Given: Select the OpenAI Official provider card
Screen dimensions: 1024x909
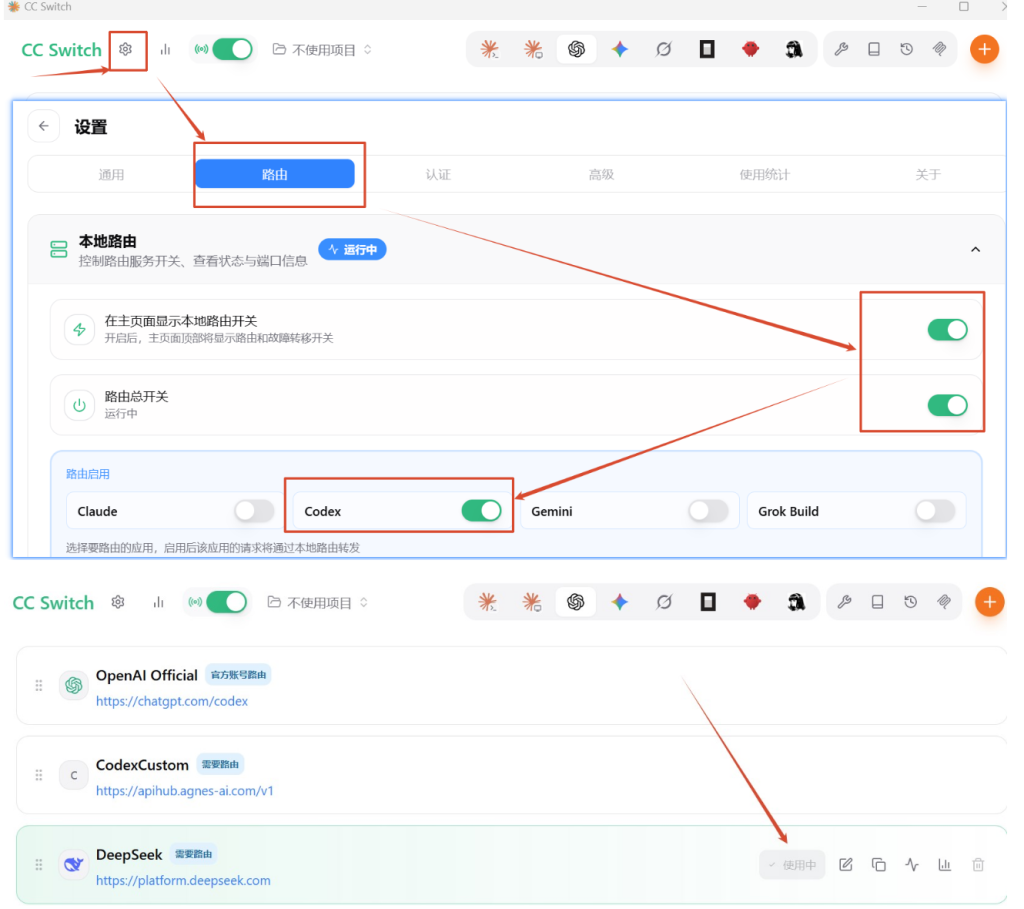Looking at the screenshot, I should click(x=511, y=686).
